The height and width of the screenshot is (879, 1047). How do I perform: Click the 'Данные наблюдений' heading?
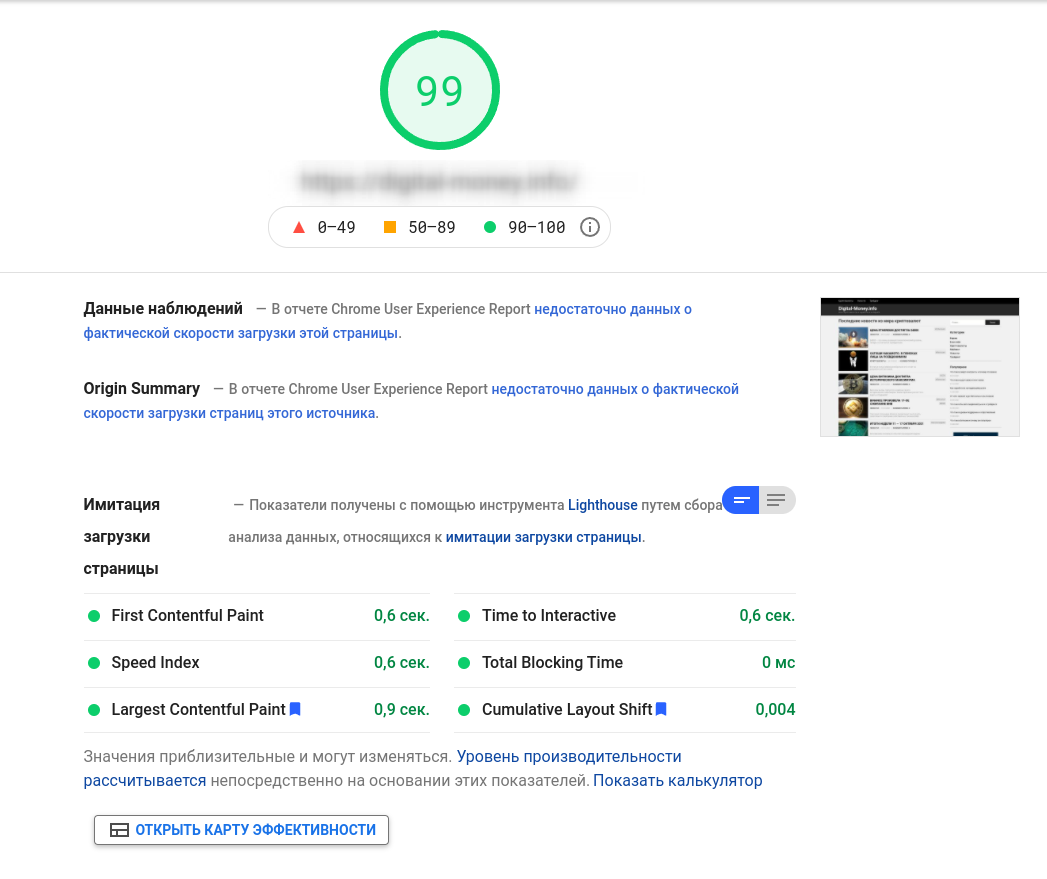[x=163, y=309]
